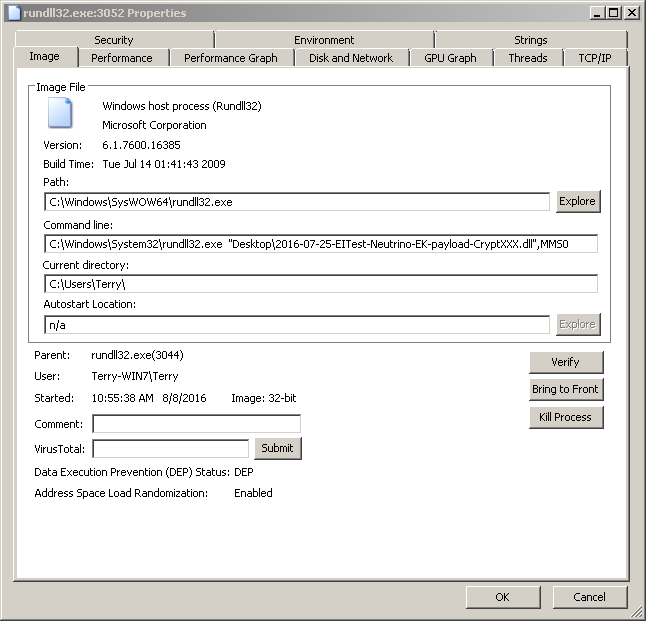Click the OK button
The image size is (646, 621).
503,597
